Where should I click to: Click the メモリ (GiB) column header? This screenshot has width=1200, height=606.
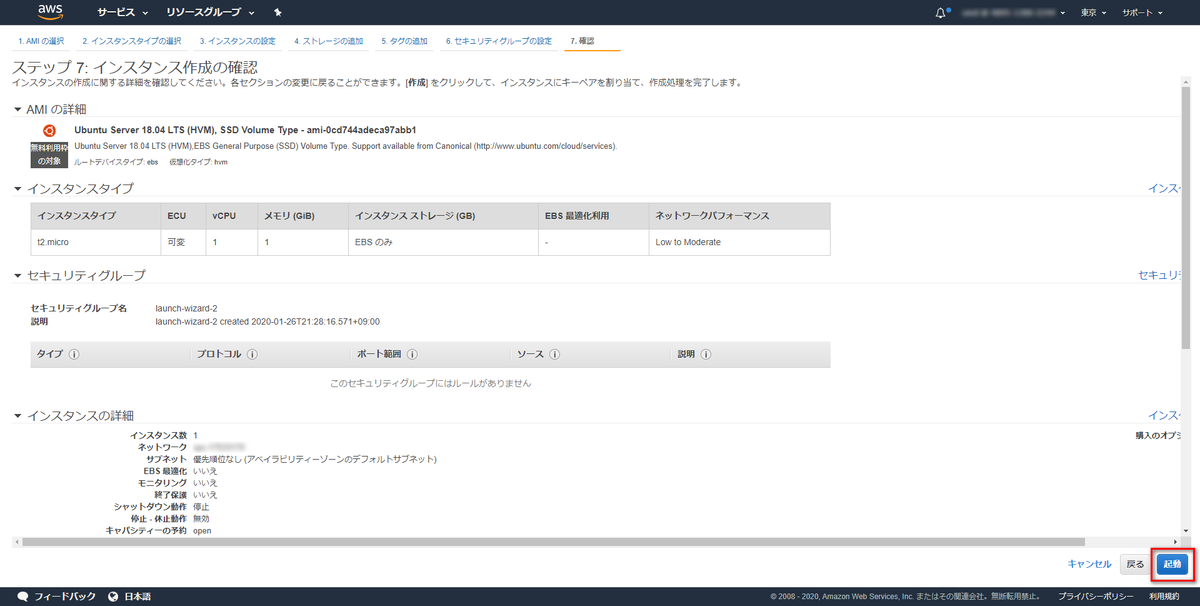[x=302, y=216]
